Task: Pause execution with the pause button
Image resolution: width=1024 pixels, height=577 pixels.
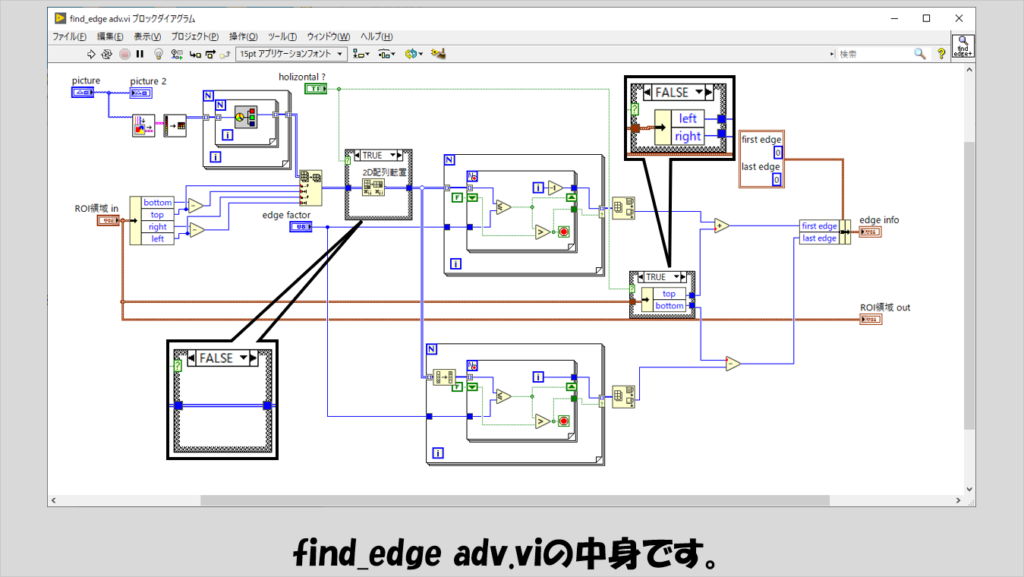Action: point(140,54)
